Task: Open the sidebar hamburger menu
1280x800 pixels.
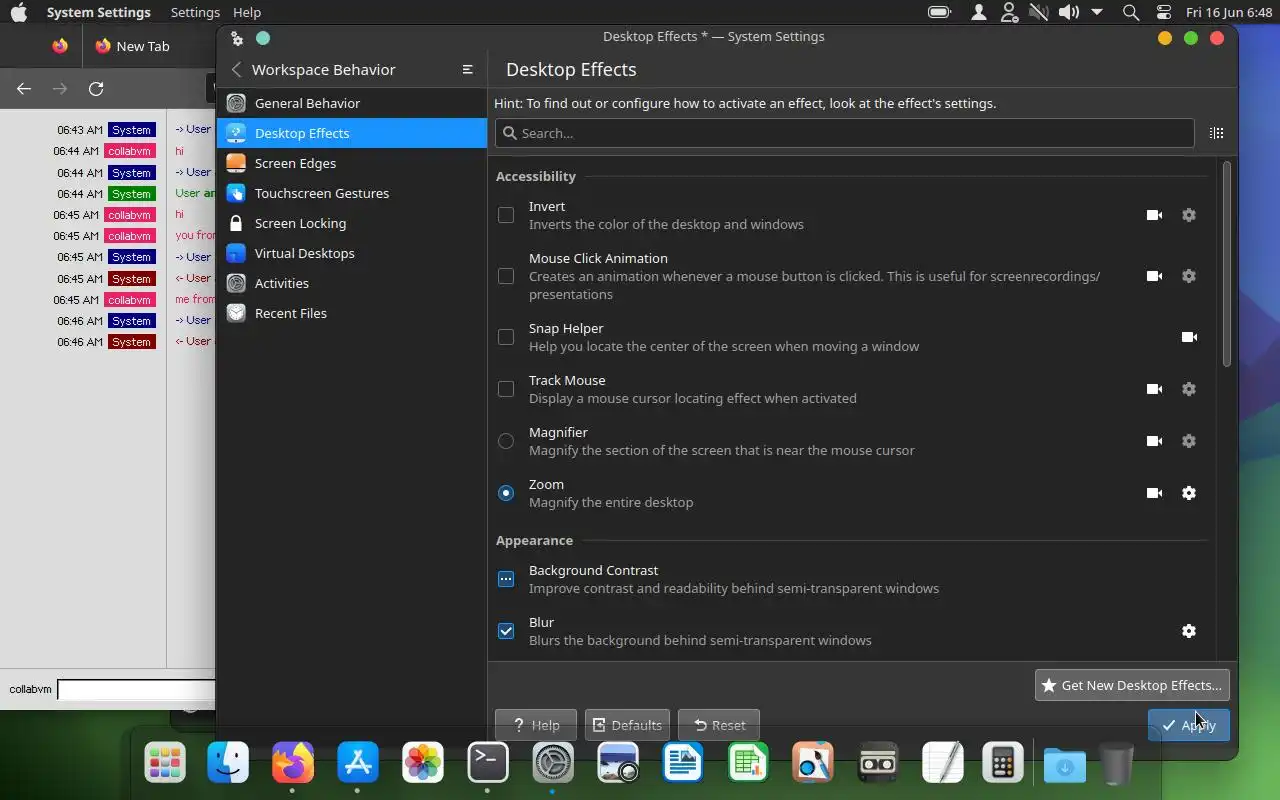Action: point(467,69)
